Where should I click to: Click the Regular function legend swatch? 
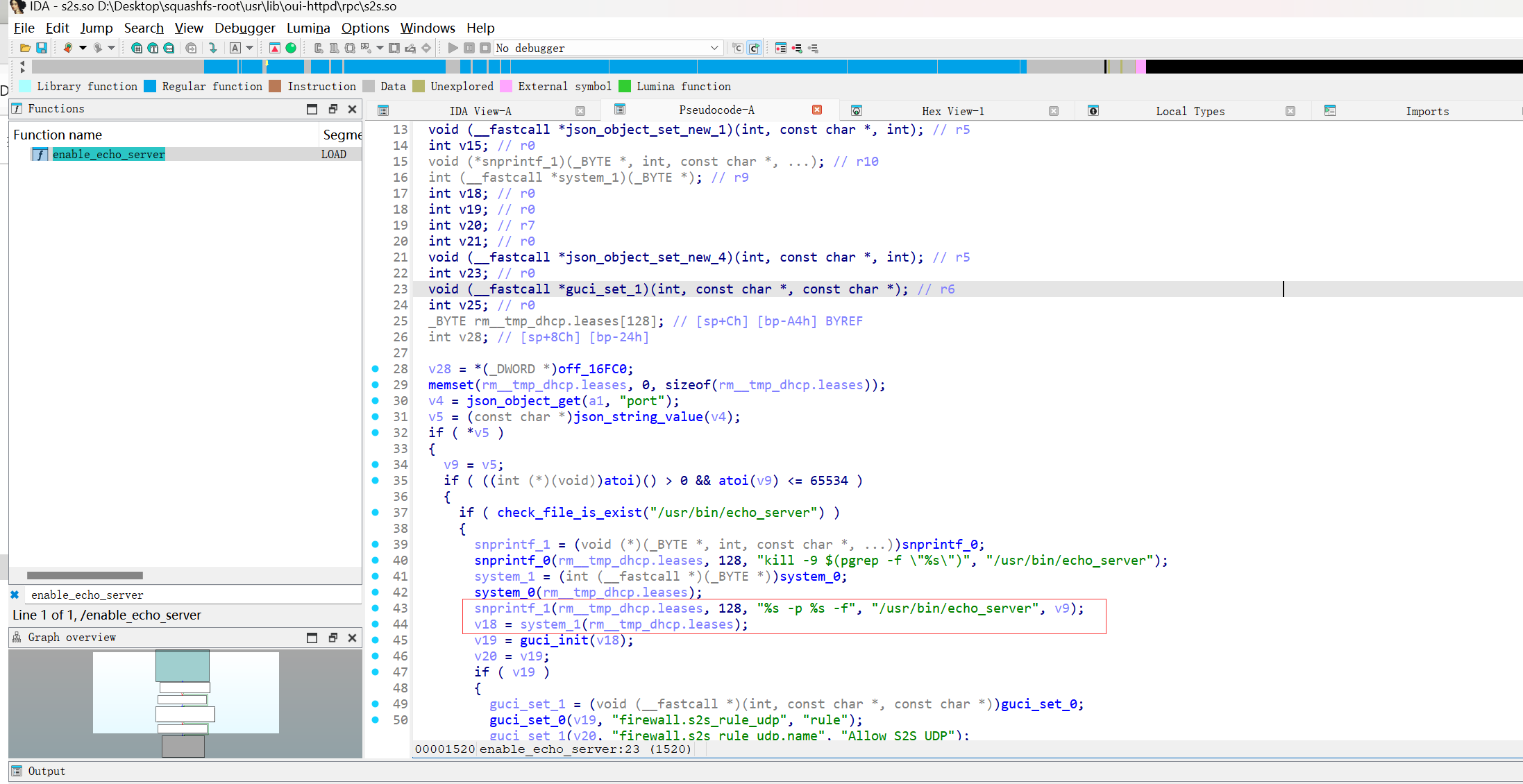tap(150, 86)
